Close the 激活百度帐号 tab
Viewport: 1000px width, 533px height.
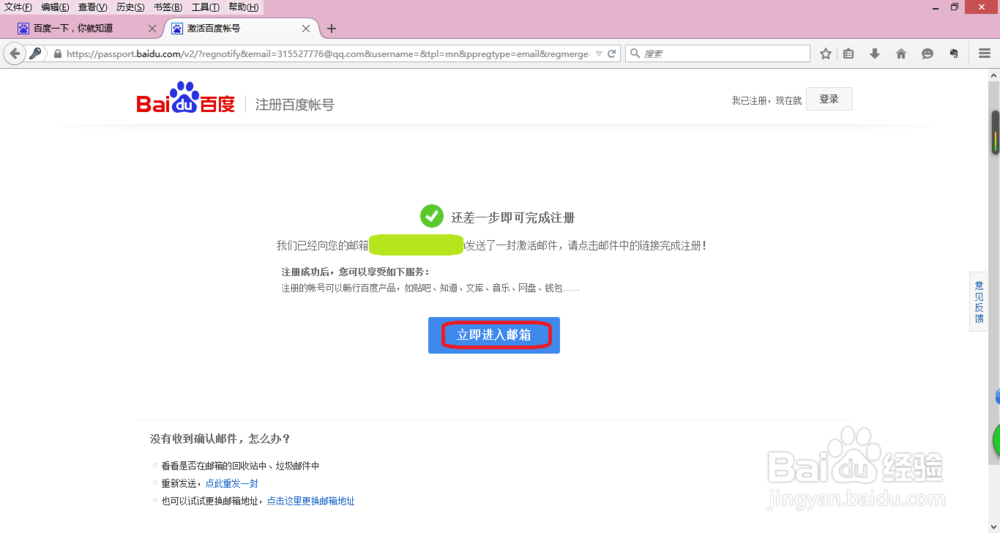(306, 29)
